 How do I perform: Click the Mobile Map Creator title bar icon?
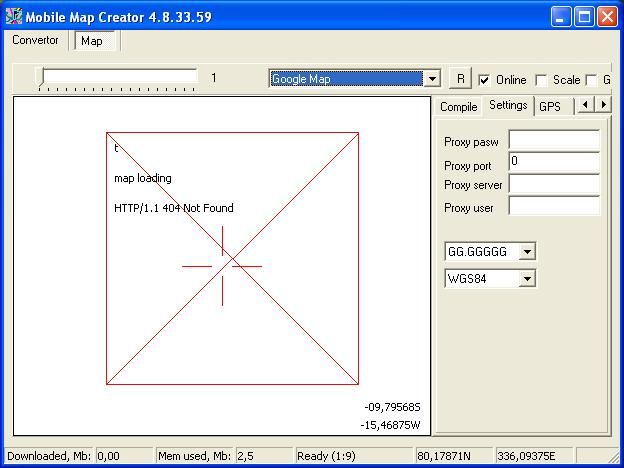[14, 16]
